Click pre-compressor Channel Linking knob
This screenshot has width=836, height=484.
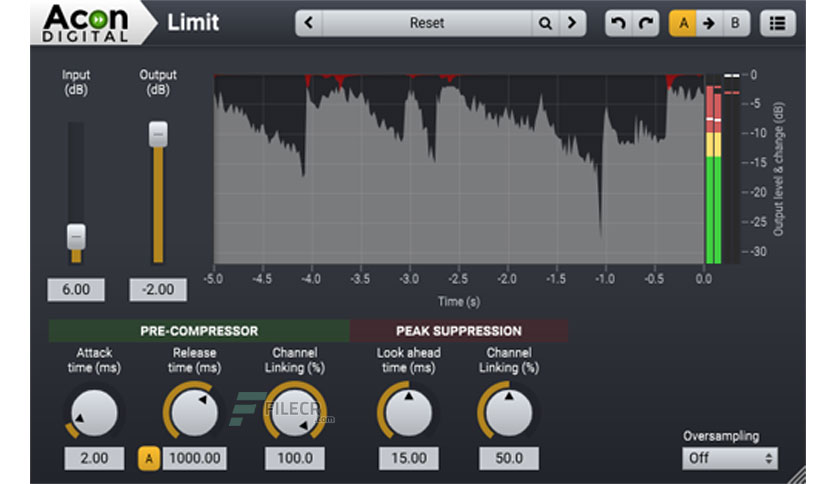pos(295,413)
